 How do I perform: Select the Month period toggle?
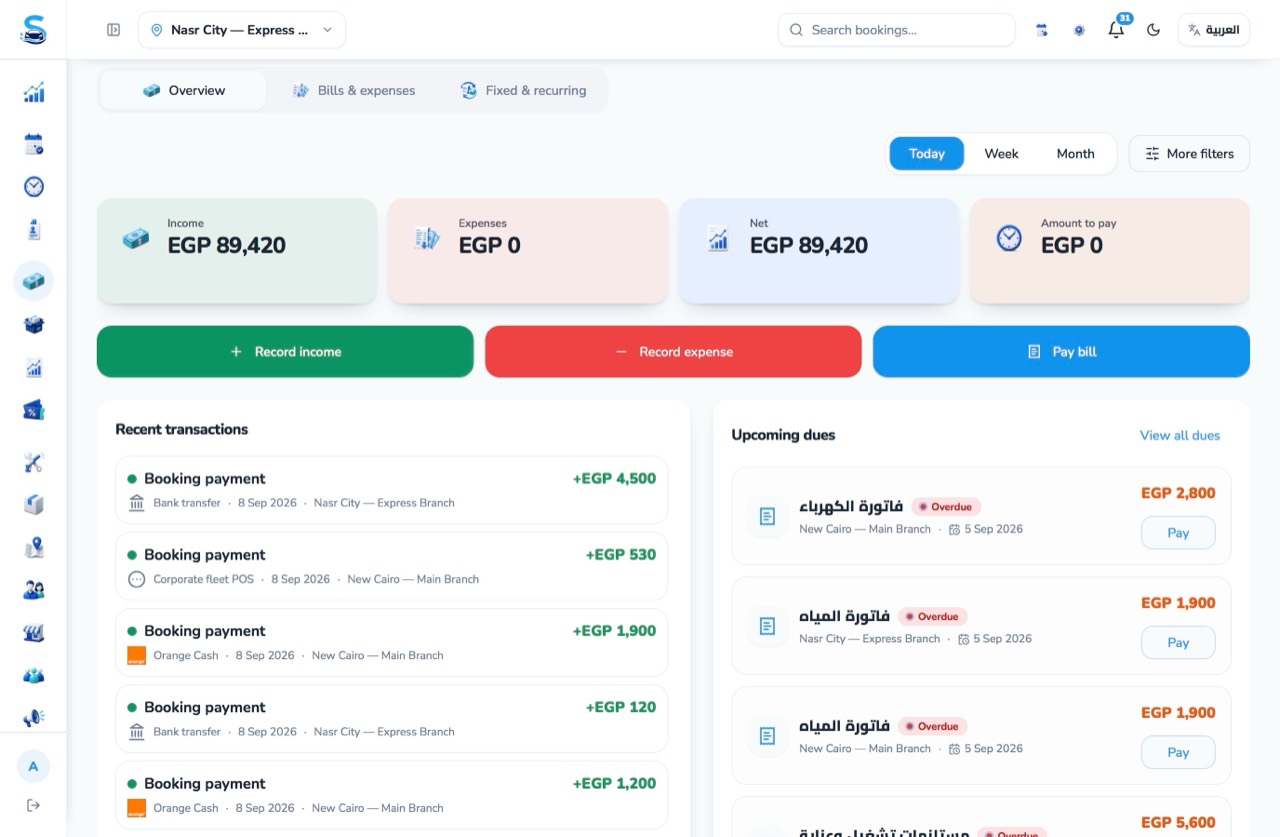[1075, 154]
